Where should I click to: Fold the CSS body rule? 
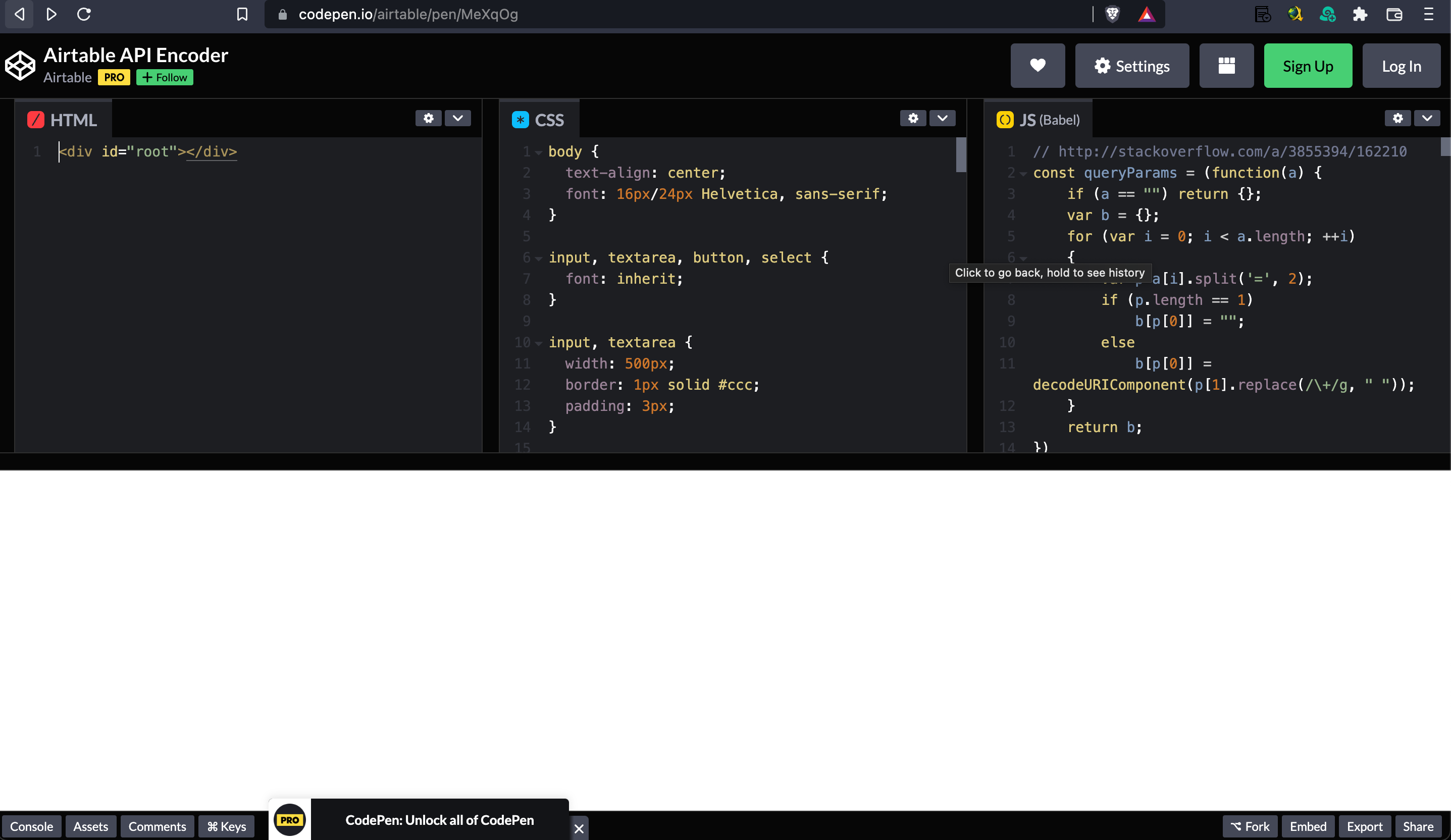pyautogui.click(x=539, y=152)
